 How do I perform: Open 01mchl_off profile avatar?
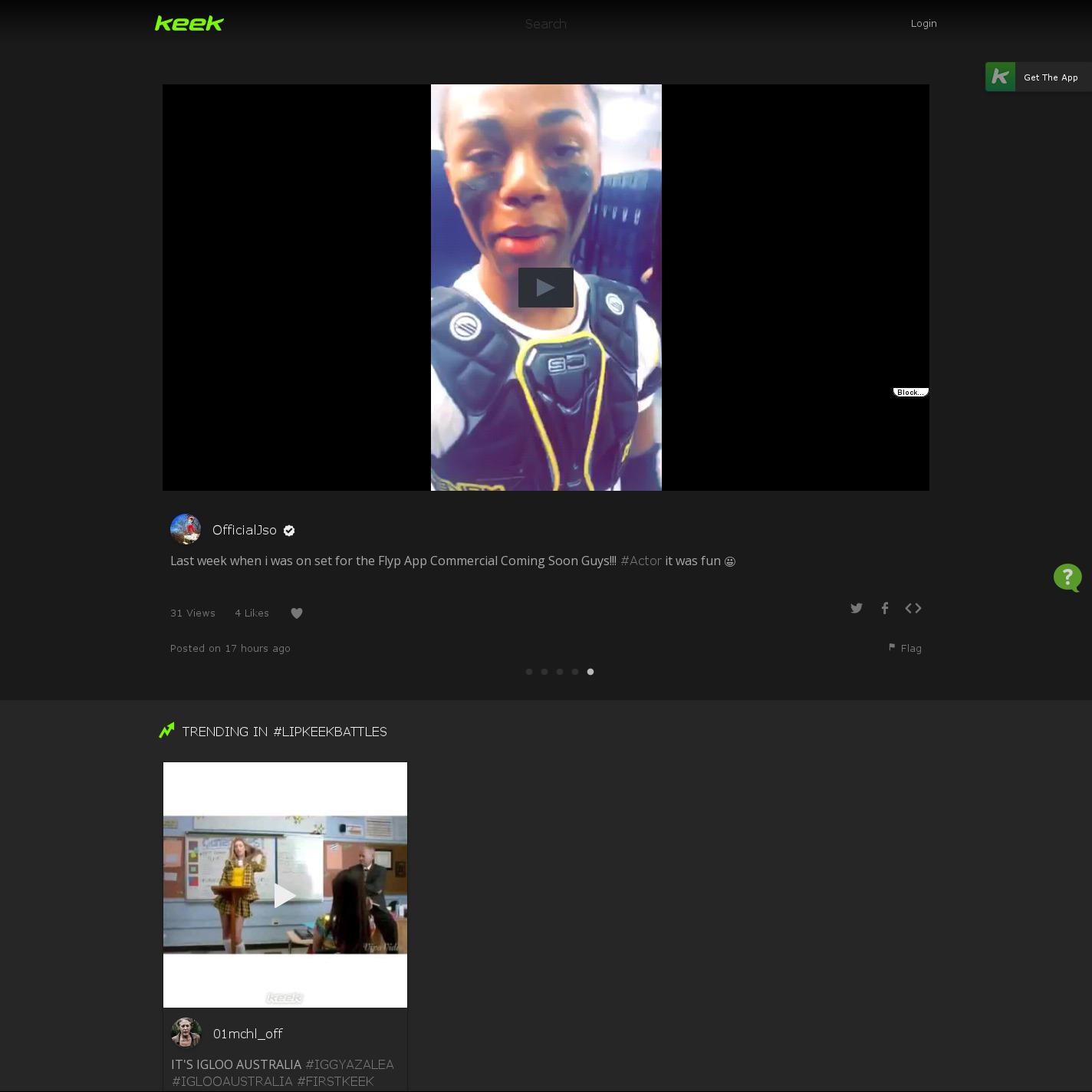[186, 1033]
